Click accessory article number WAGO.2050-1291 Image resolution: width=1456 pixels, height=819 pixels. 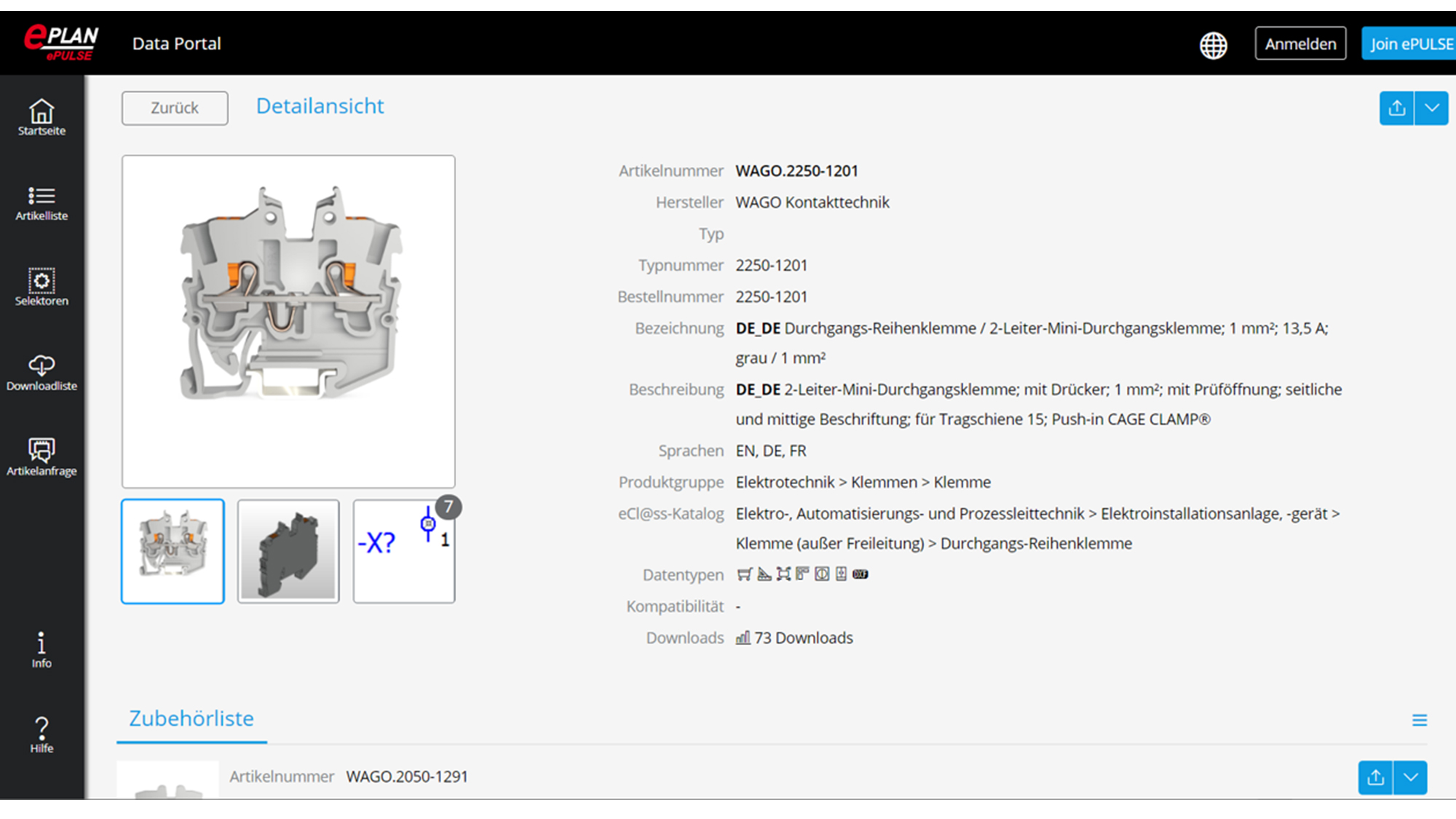coord(407,777)
